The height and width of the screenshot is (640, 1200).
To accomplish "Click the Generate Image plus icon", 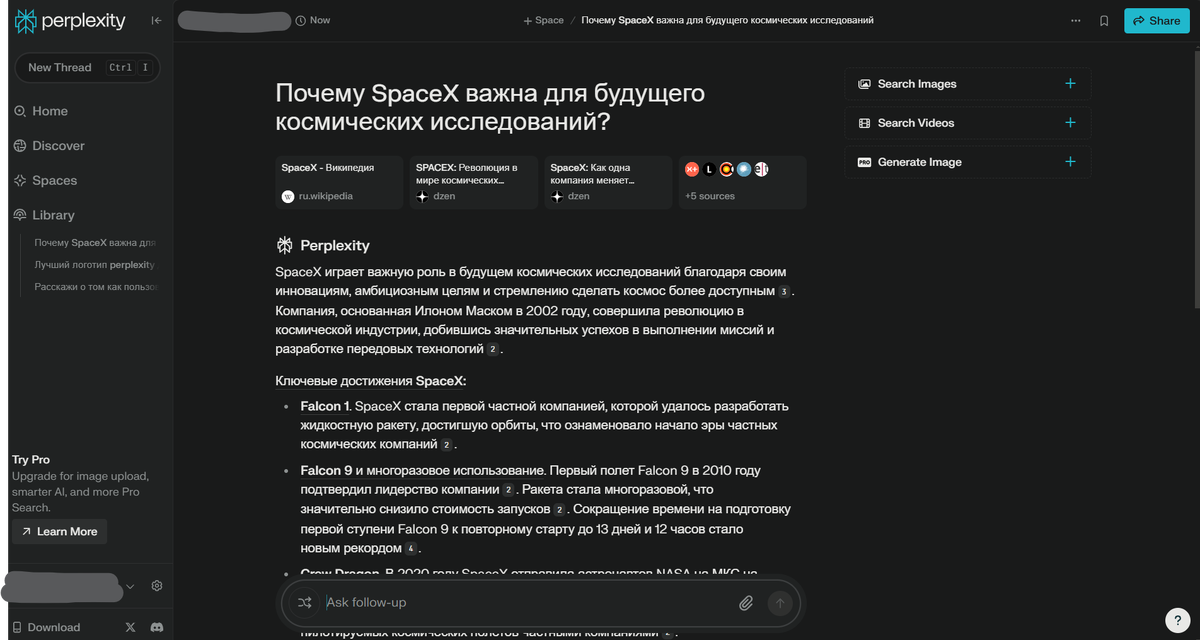I will 1070,162.
